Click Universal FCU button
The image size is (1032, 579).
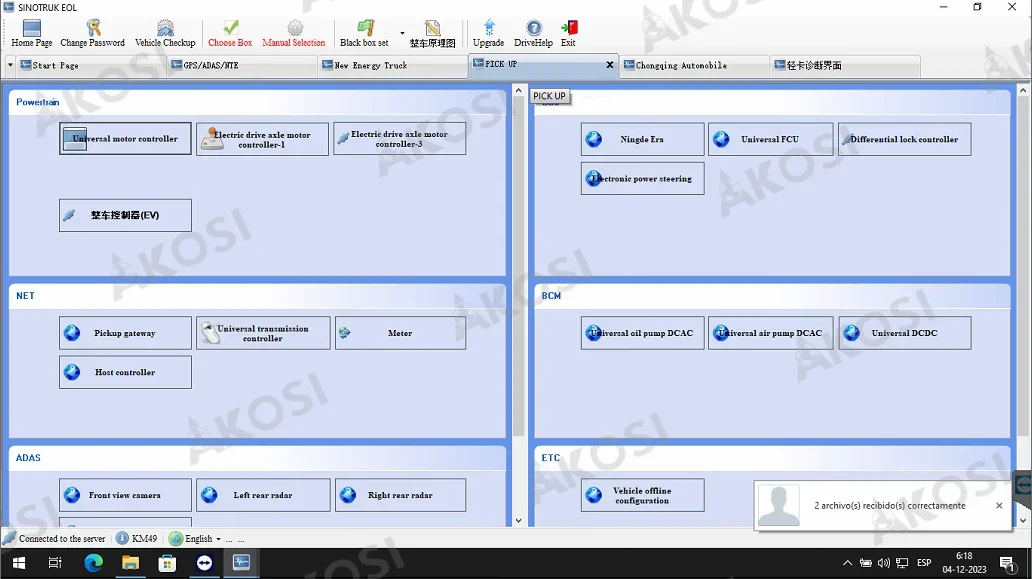tap(771, 139)
